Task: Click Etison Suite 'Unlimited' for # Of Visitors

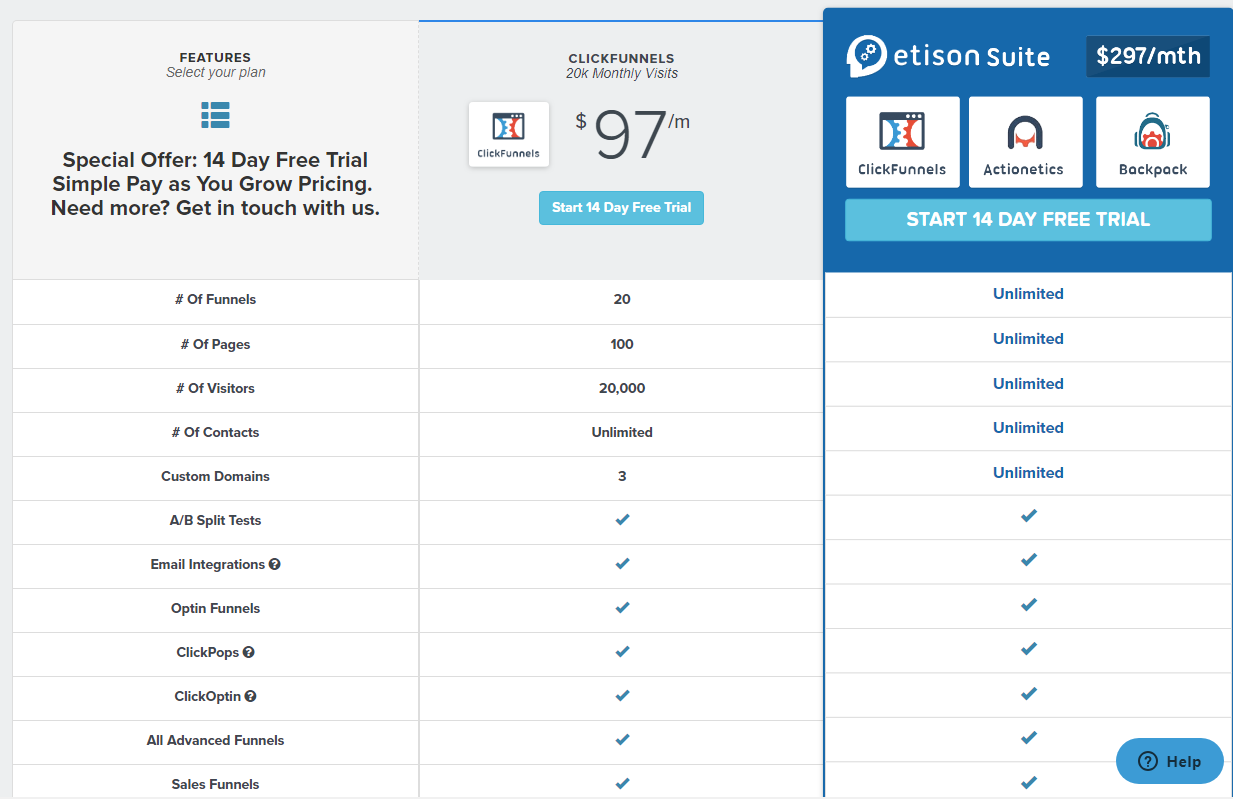Action: coord(1028,384)
